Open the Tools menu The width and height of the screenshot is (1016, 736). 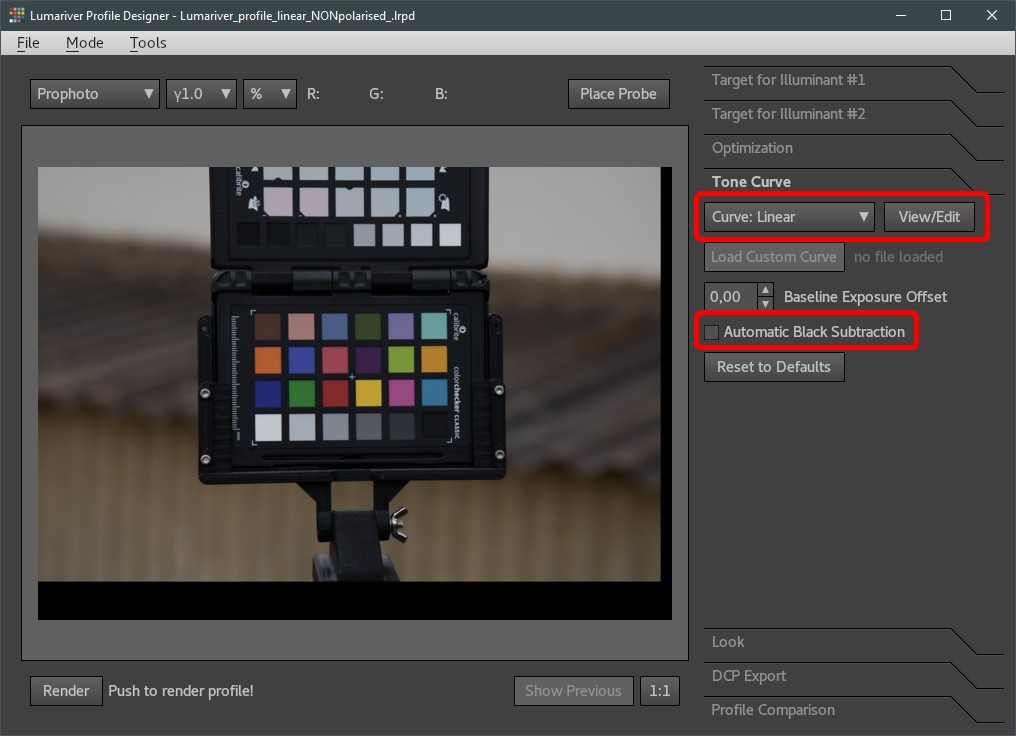[x=148, y=43]
